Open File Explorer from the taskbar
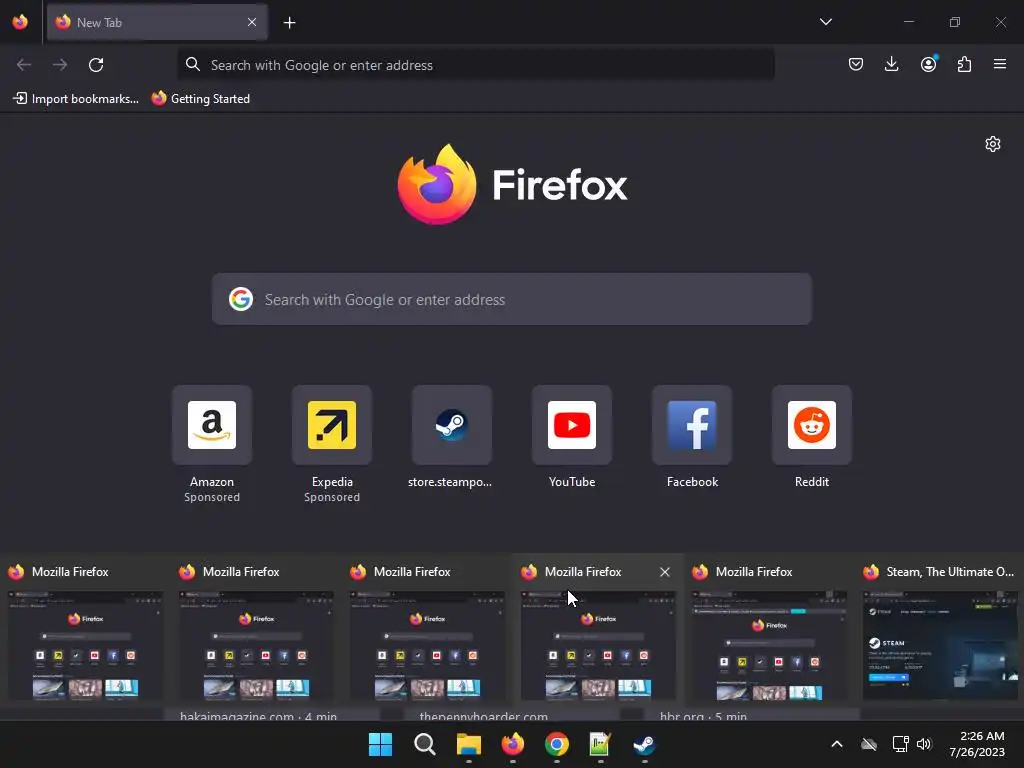The image size is (1024, 768). tap(468, 744)
